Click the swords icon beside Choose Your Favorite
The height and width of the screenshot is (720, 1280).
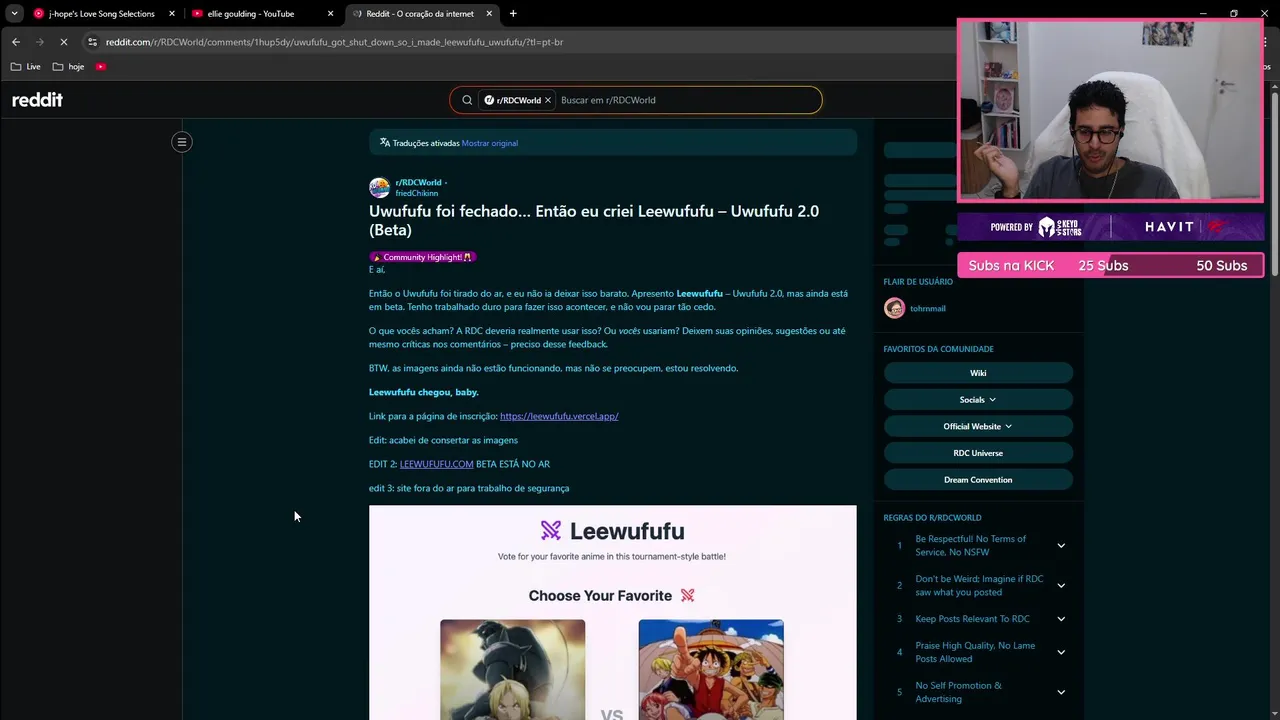[x=687, y=595]
